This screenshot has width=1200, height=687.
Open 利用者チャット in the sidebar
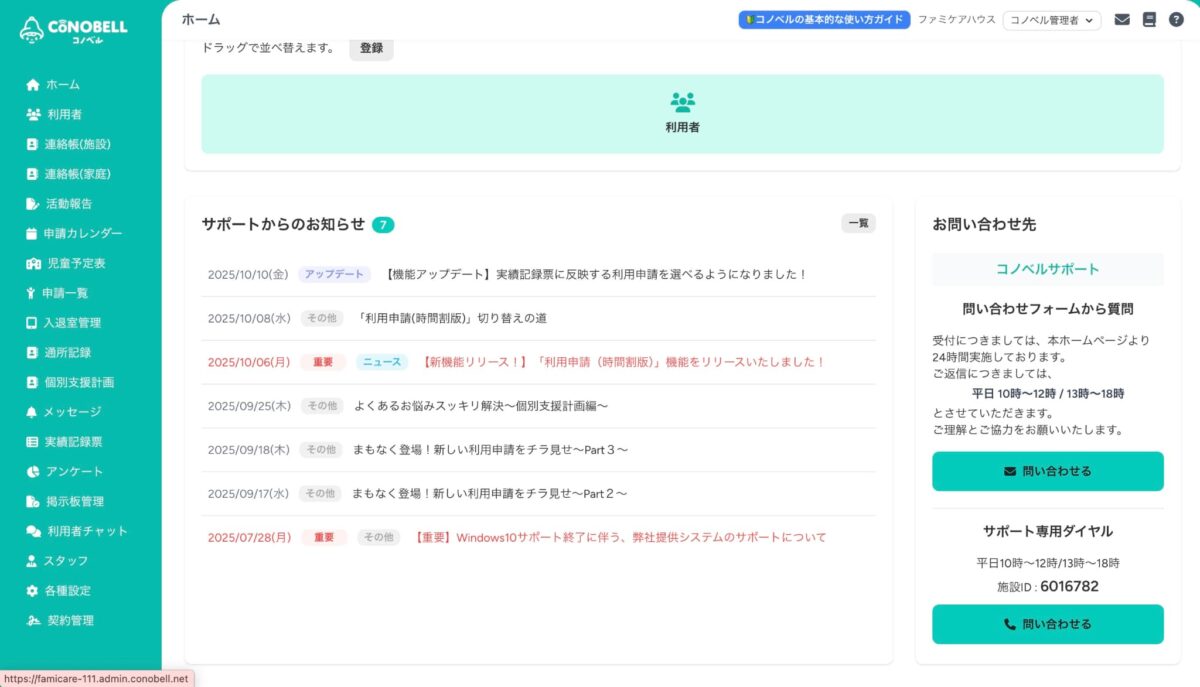click(87, 531)
